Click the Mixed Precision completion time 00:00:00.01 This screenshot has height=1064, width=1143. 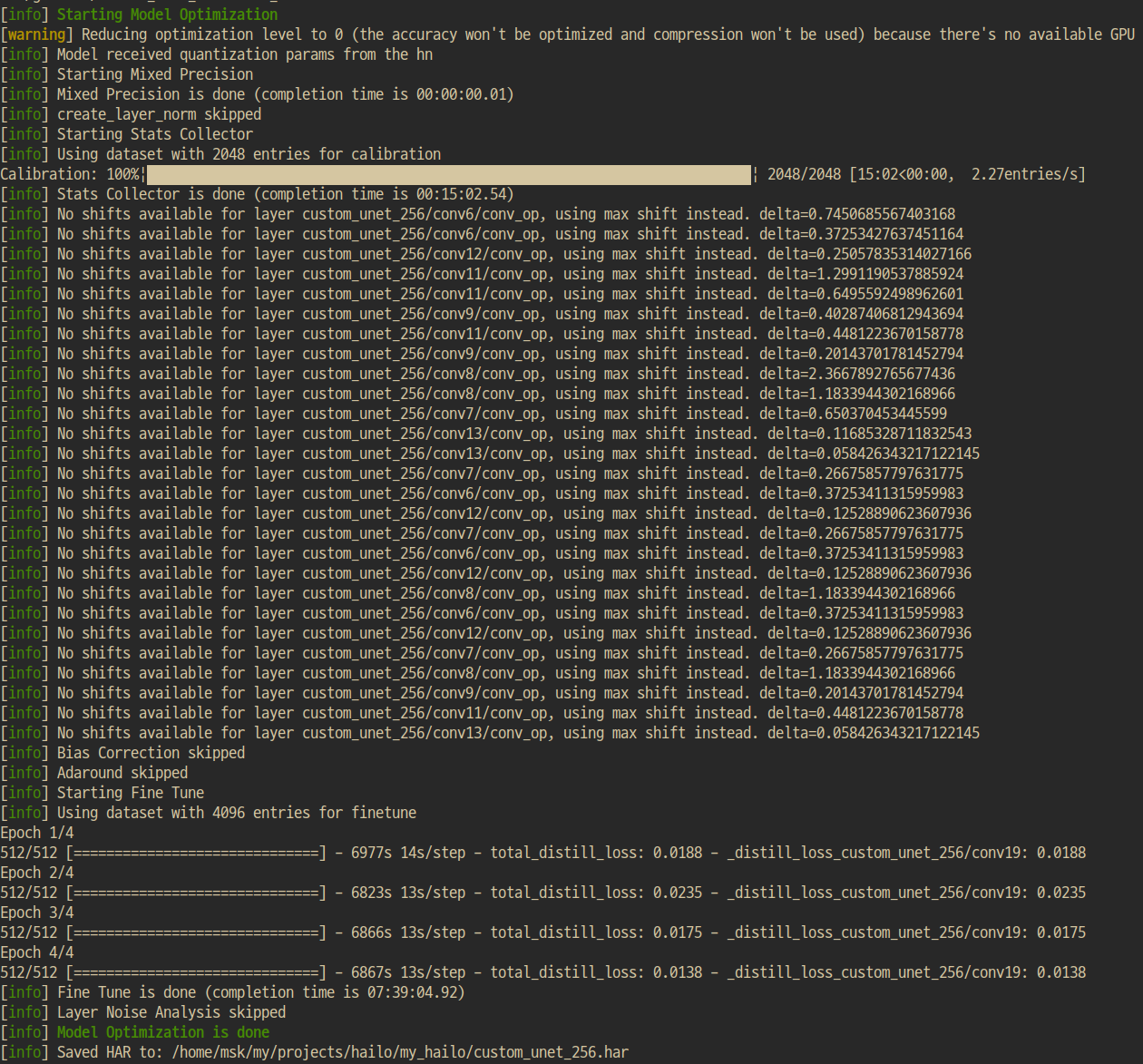461,94
